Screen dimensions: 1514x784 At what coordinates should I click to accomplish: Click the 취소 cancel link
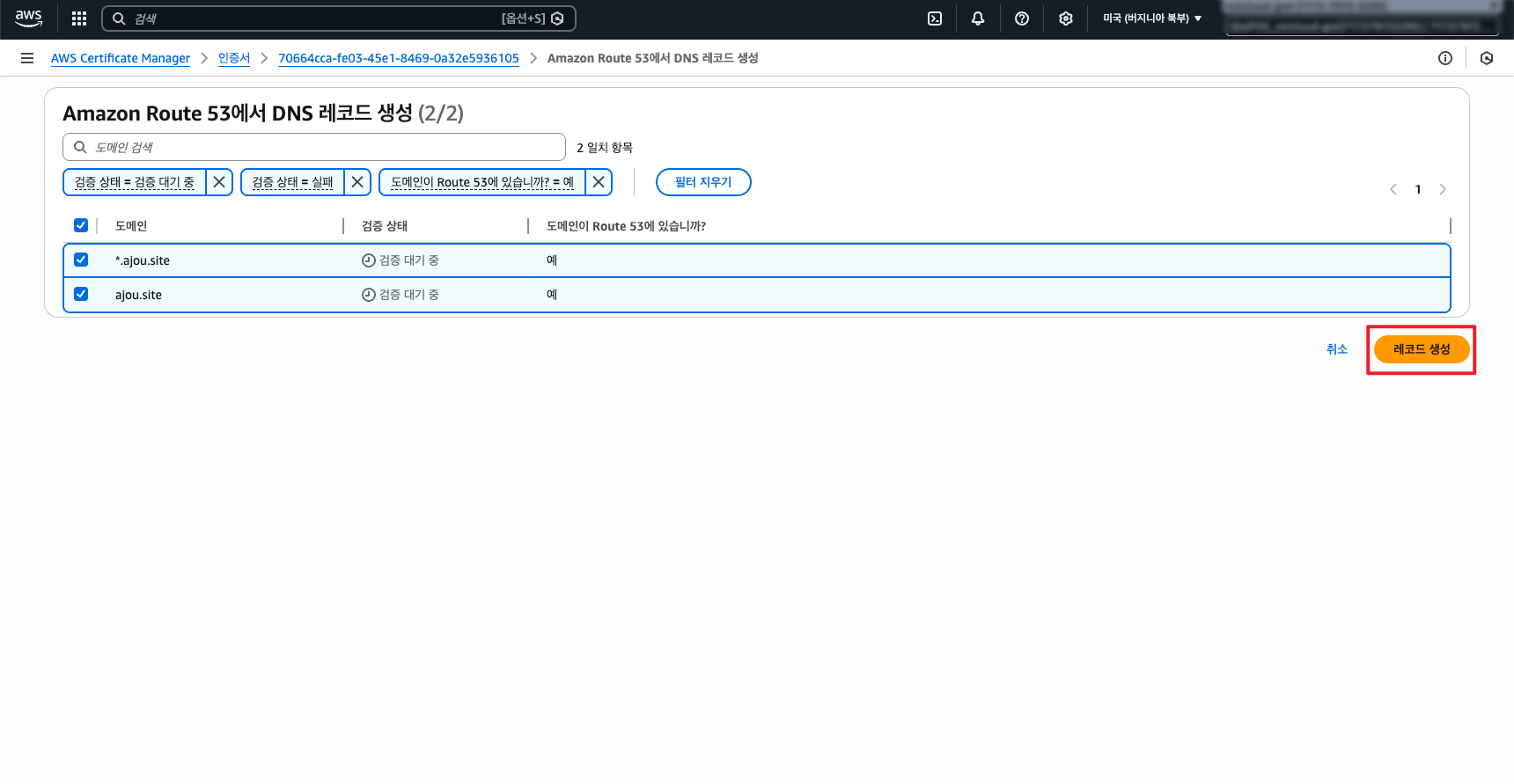[1337, 349]
